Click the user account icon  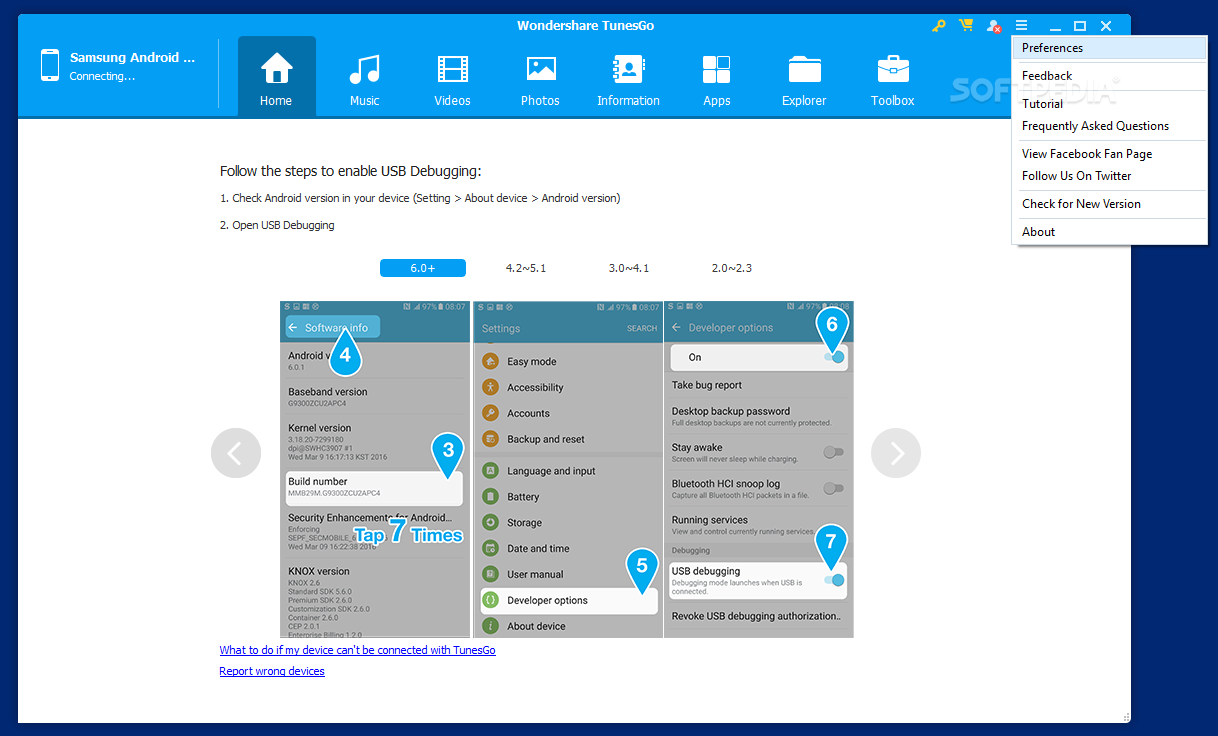point(993,26)
